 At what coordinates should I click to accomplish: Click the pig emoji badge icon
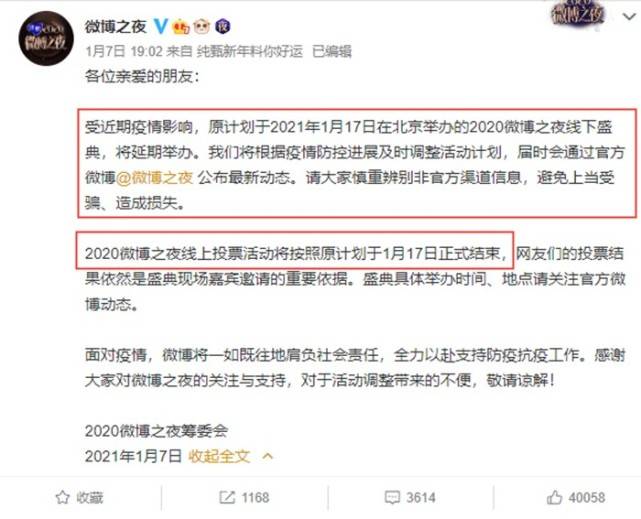202,27
